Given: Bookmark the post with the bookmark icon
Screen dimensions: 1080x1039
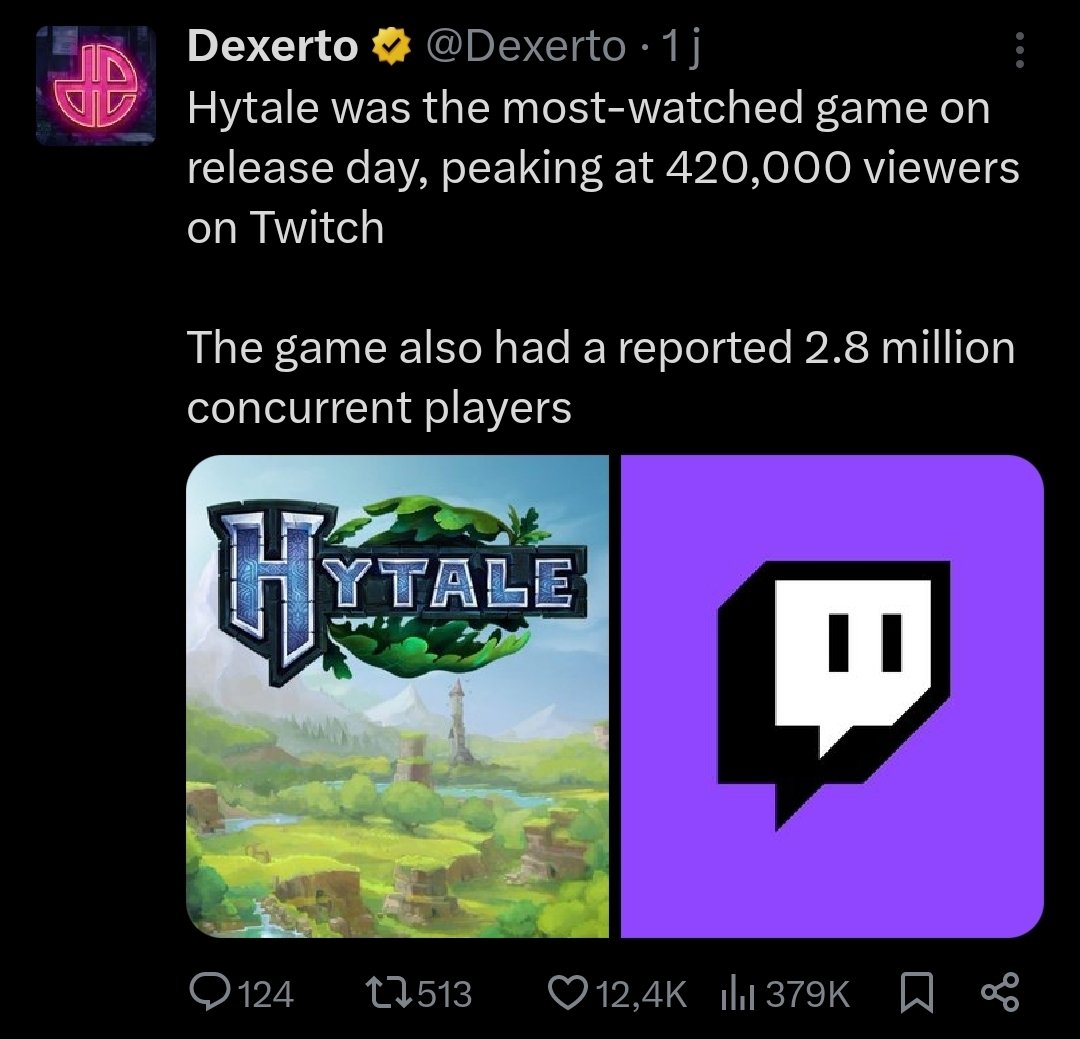Looking at the screenshot, I should click(x=915, y=992).
